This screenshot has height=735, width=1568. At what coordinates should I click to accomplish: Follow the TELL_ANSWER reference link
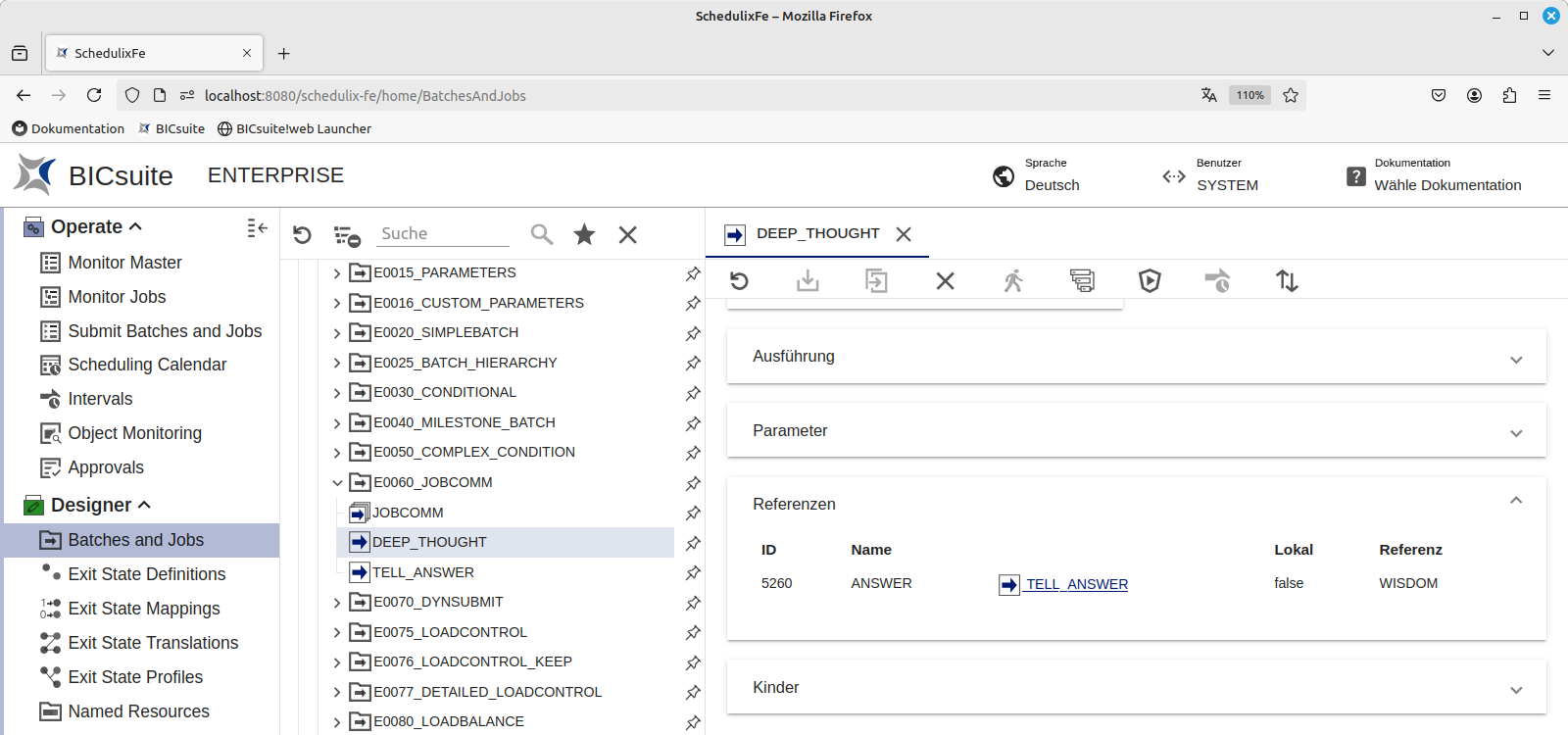pyautogui.click(x=1076, y=584)
